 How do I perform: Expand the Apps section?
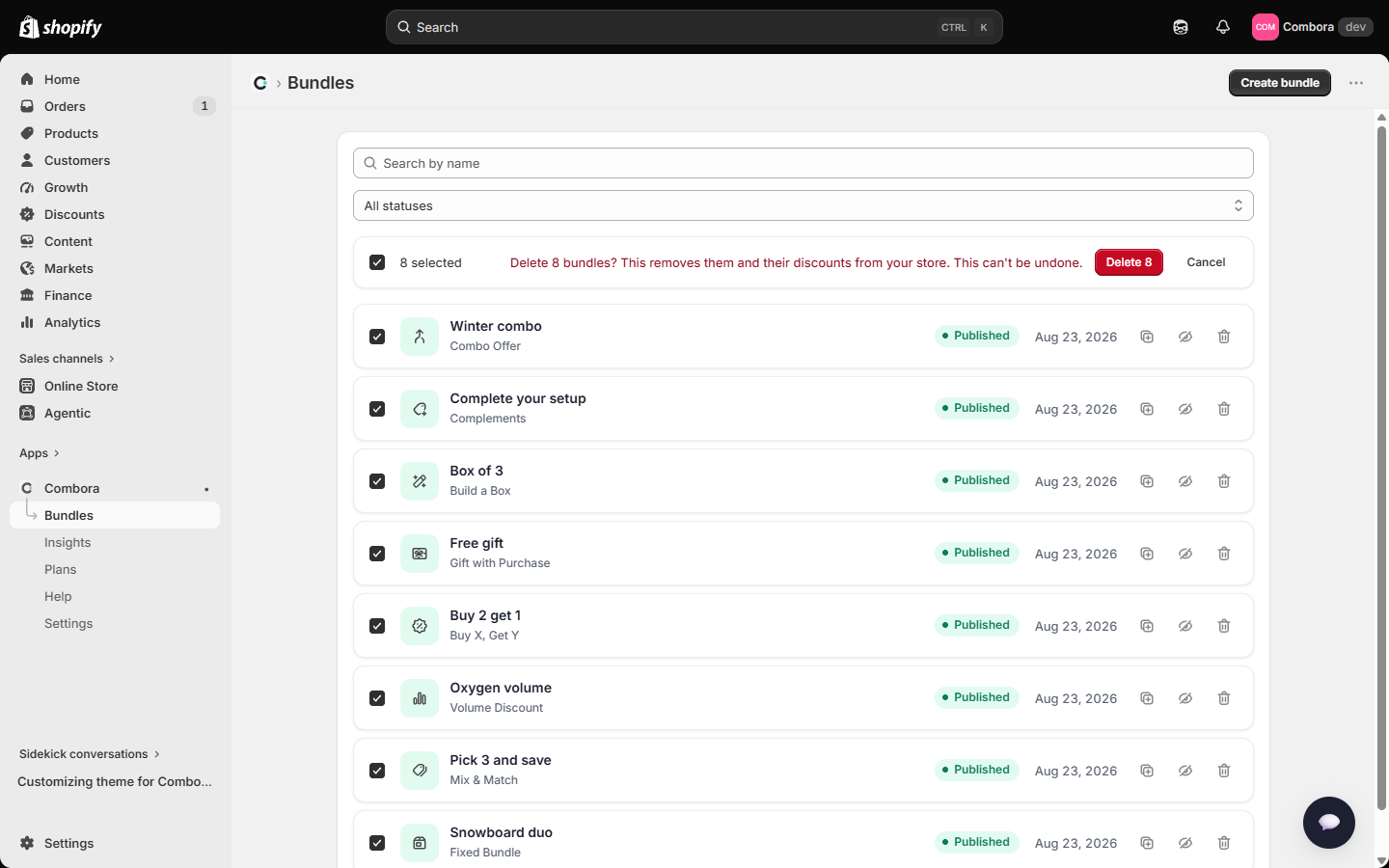40,453
